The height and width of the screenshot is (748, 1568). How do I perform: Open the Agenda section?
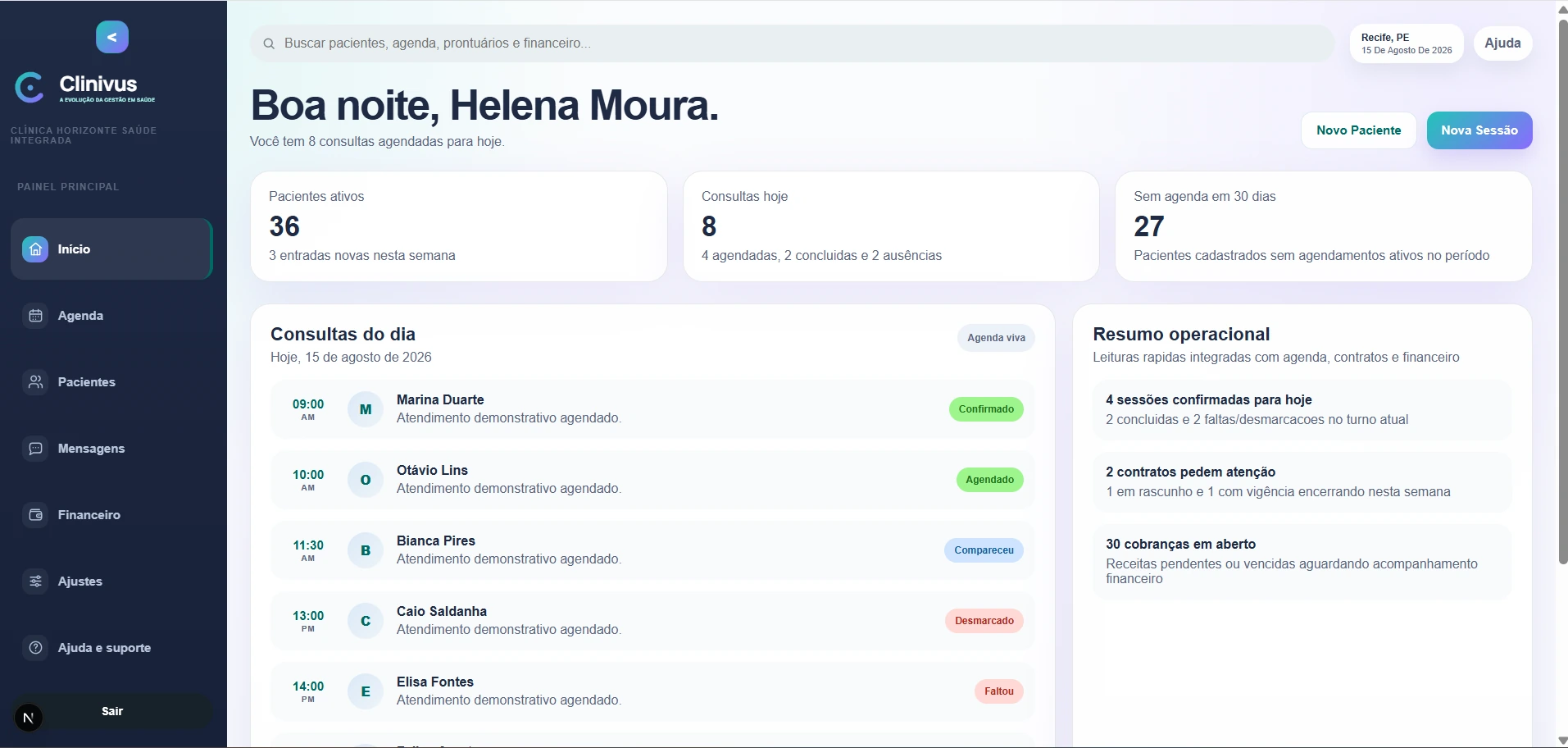click(x=111, y=316)
